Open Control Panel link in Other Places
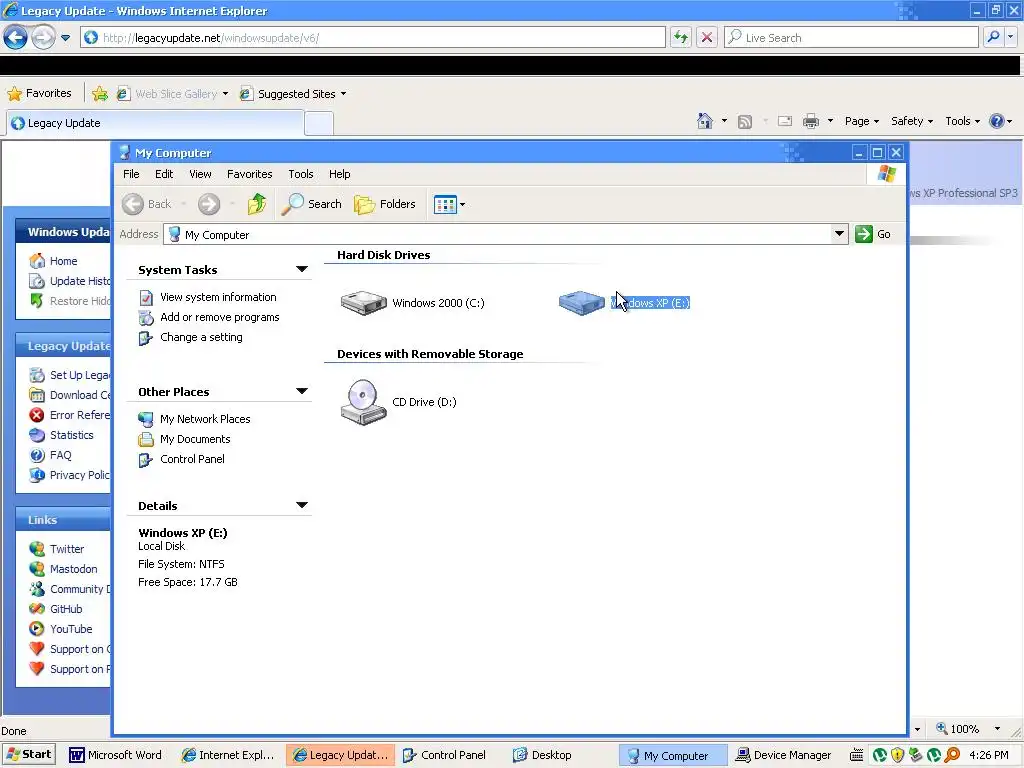The image size is (1024, 768). 192,459
